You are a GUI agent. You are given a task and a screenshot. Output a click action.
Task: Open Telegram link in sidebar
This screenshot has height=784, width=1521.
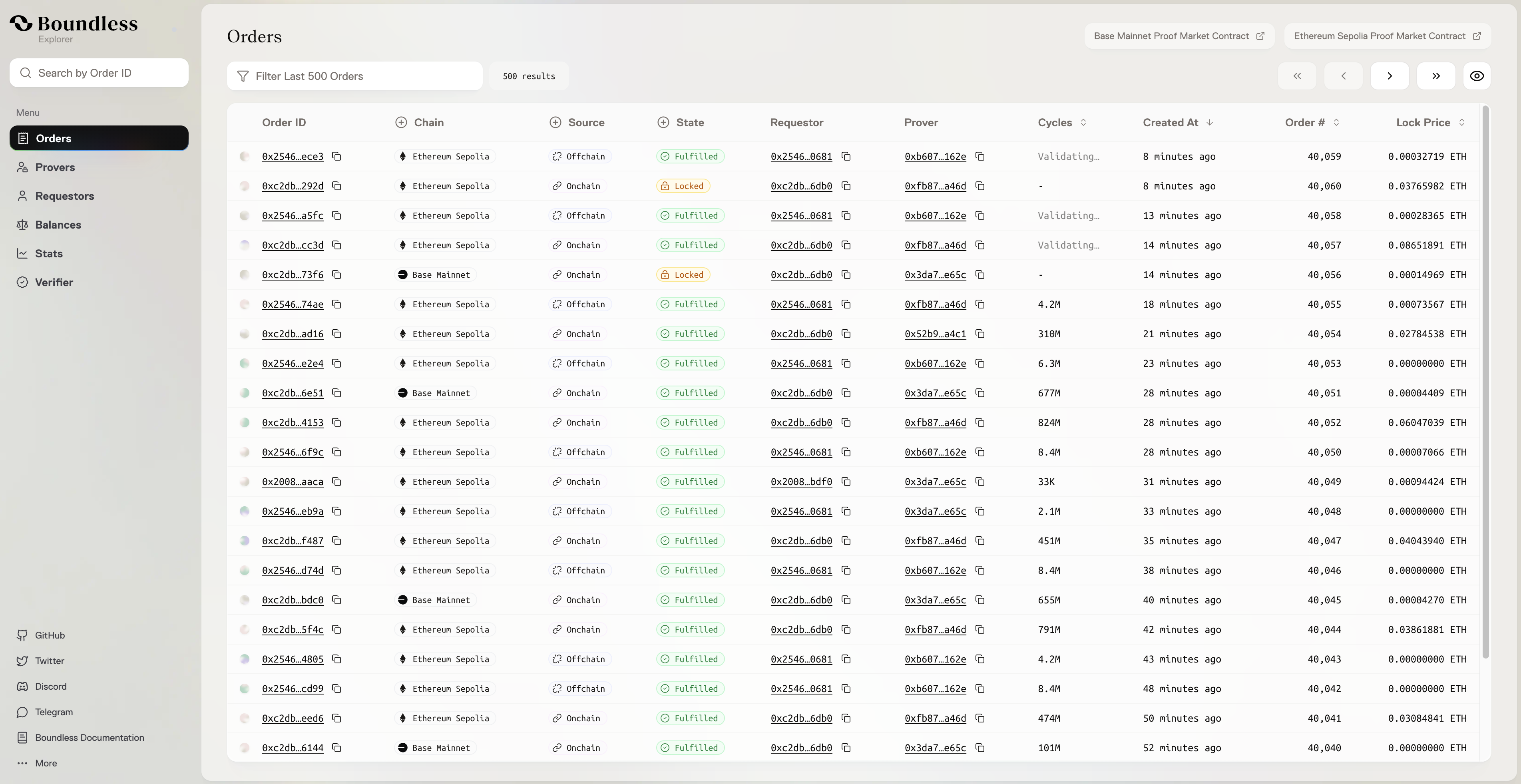53,712
